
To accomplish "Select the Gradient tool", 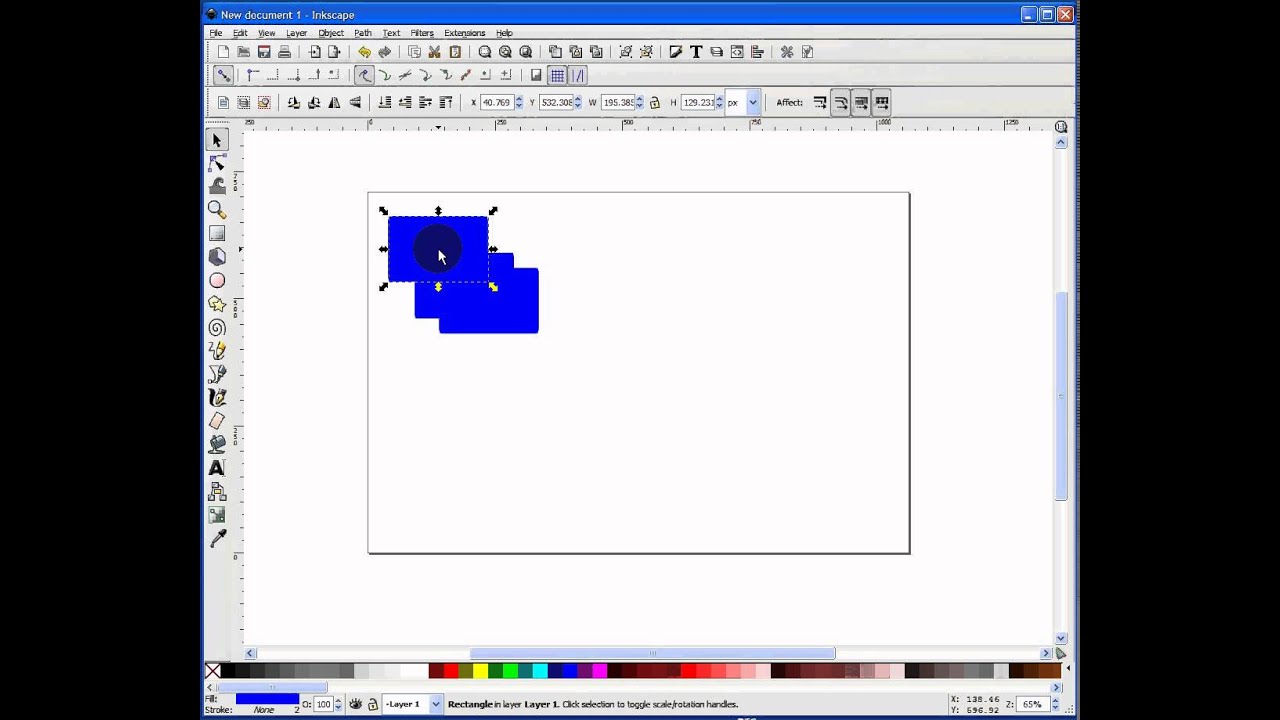I will tap(217, 515).
